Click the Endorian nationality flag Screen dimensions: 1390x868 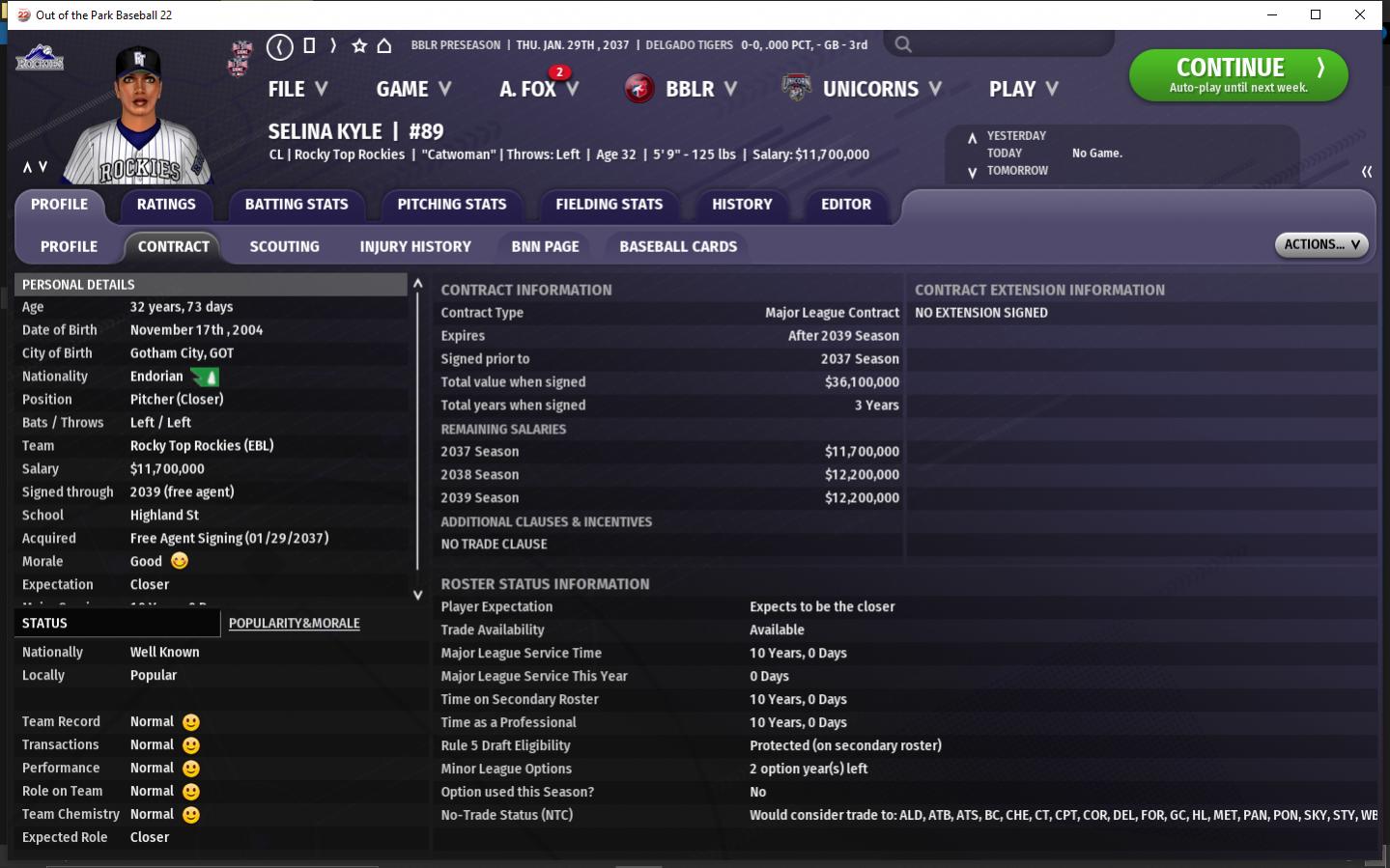click(x=205, y=377)
